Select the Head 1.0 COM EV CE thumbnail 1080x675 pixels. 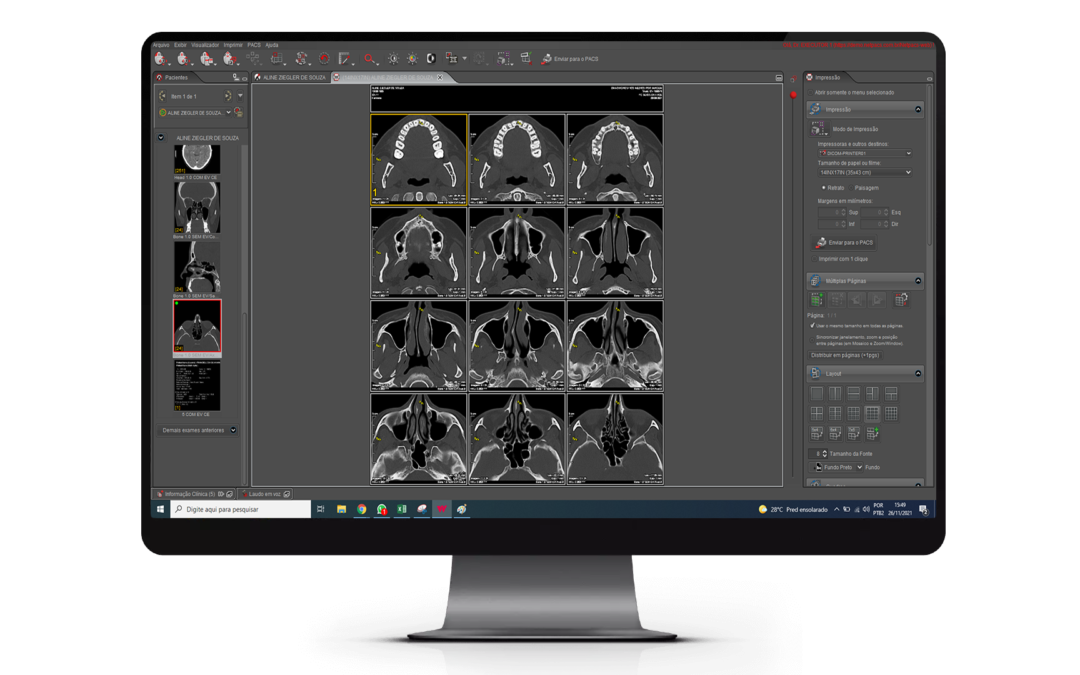(x=196, y=158)
